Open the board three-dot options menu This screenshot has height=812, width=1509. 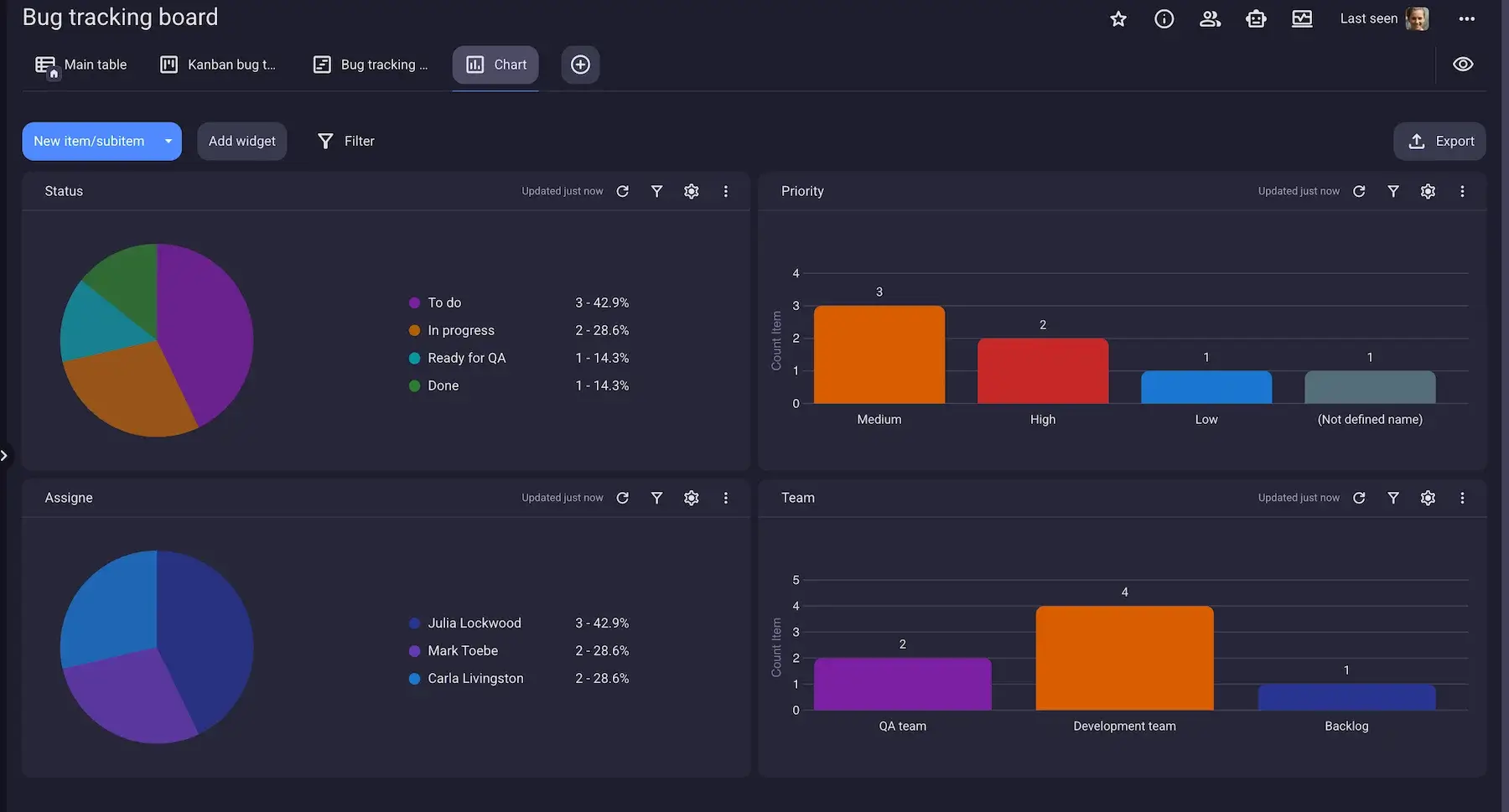tap(1466, 18)
